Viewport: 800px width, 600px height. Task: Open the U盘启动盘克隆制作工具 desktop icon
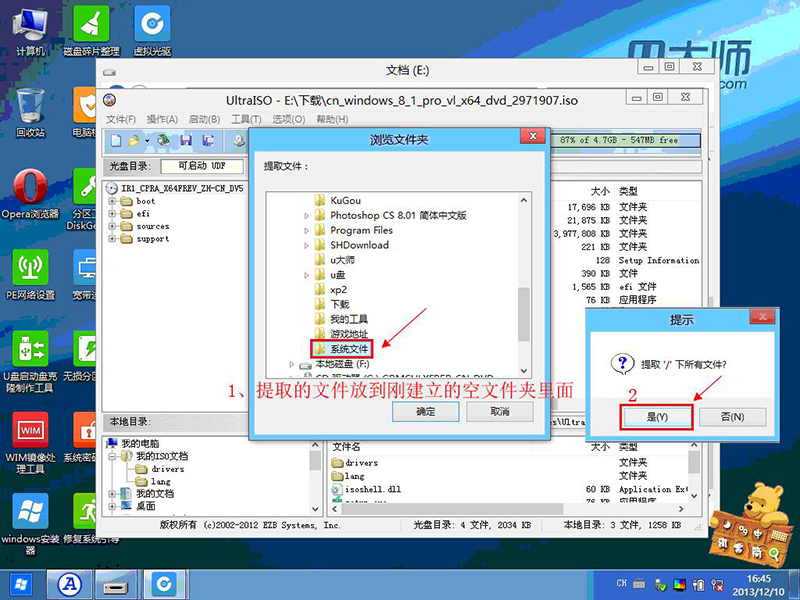point(31,362)
